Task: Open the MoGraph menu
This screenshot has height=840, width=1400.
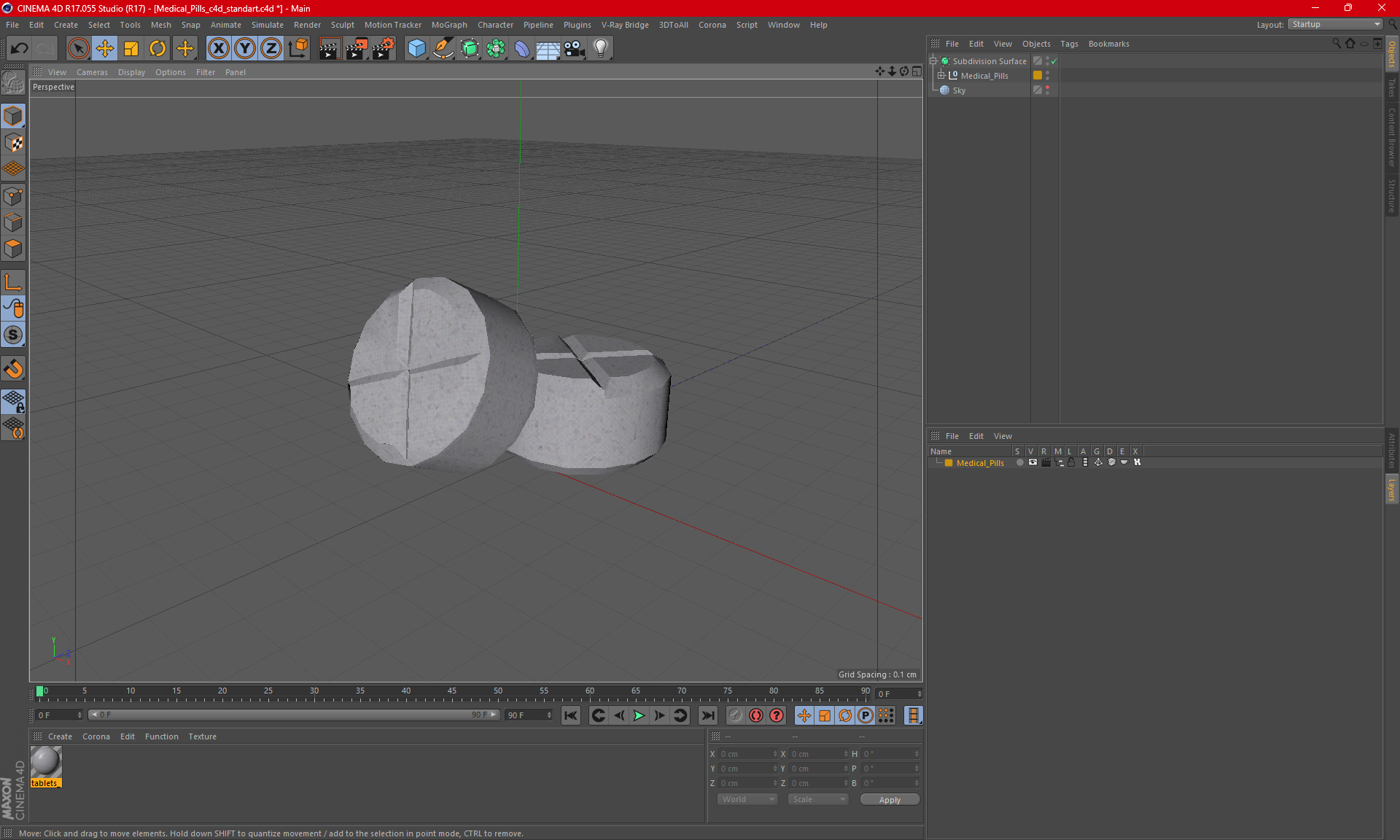Action: click(449, 25)
